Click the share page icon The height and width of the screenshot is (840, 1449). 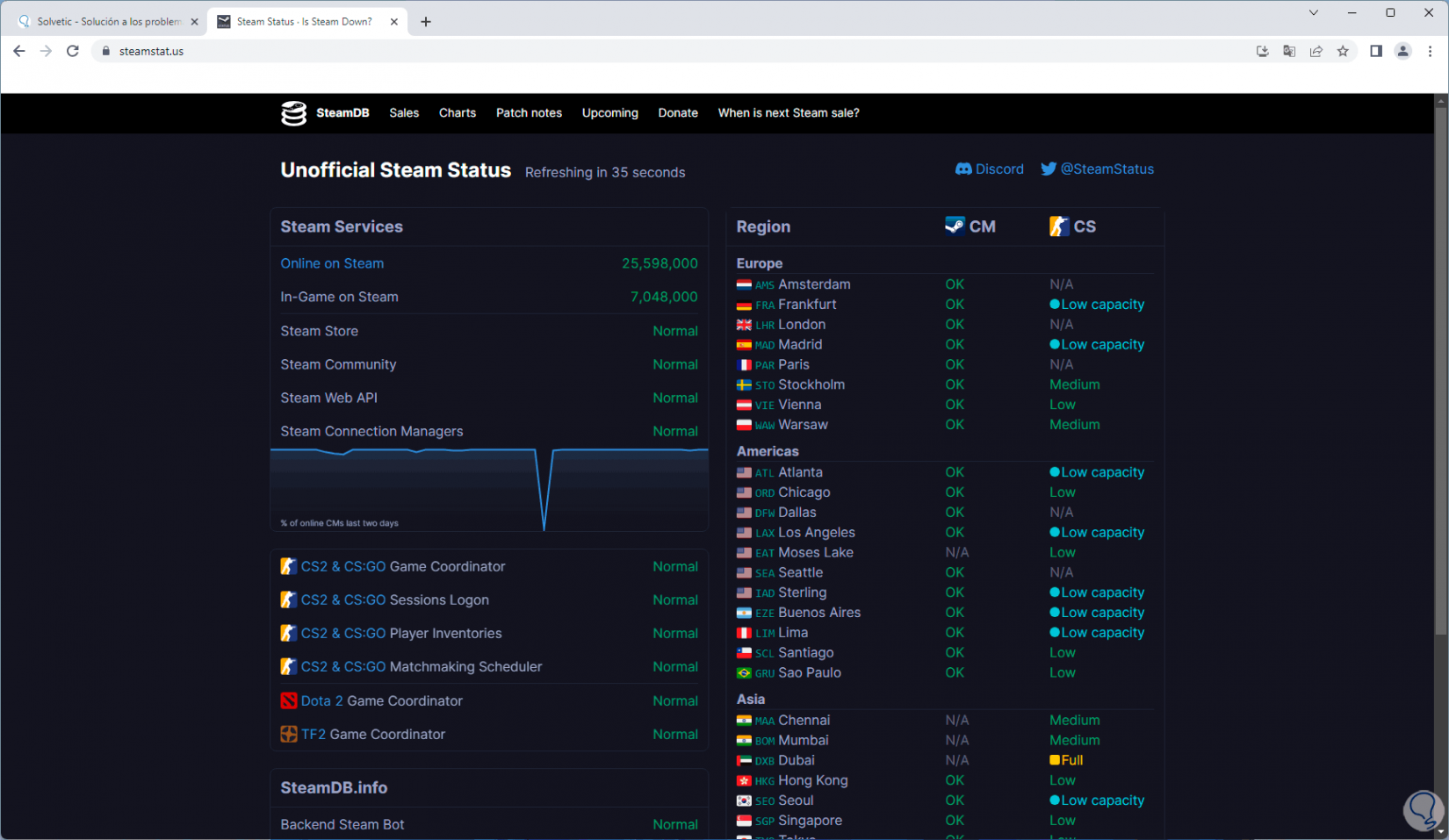pyautogui.click(x=1316, y=51)
